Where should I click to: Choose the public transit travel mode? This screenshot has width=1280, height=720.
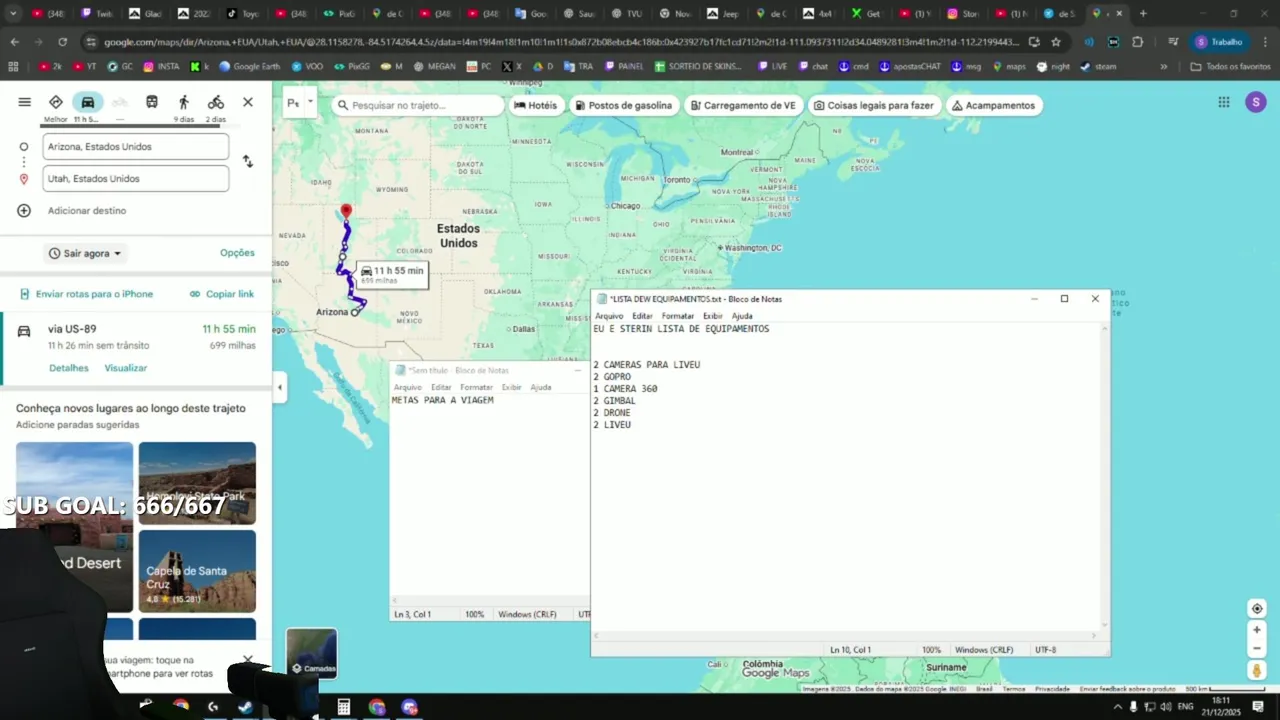[152, 102]
